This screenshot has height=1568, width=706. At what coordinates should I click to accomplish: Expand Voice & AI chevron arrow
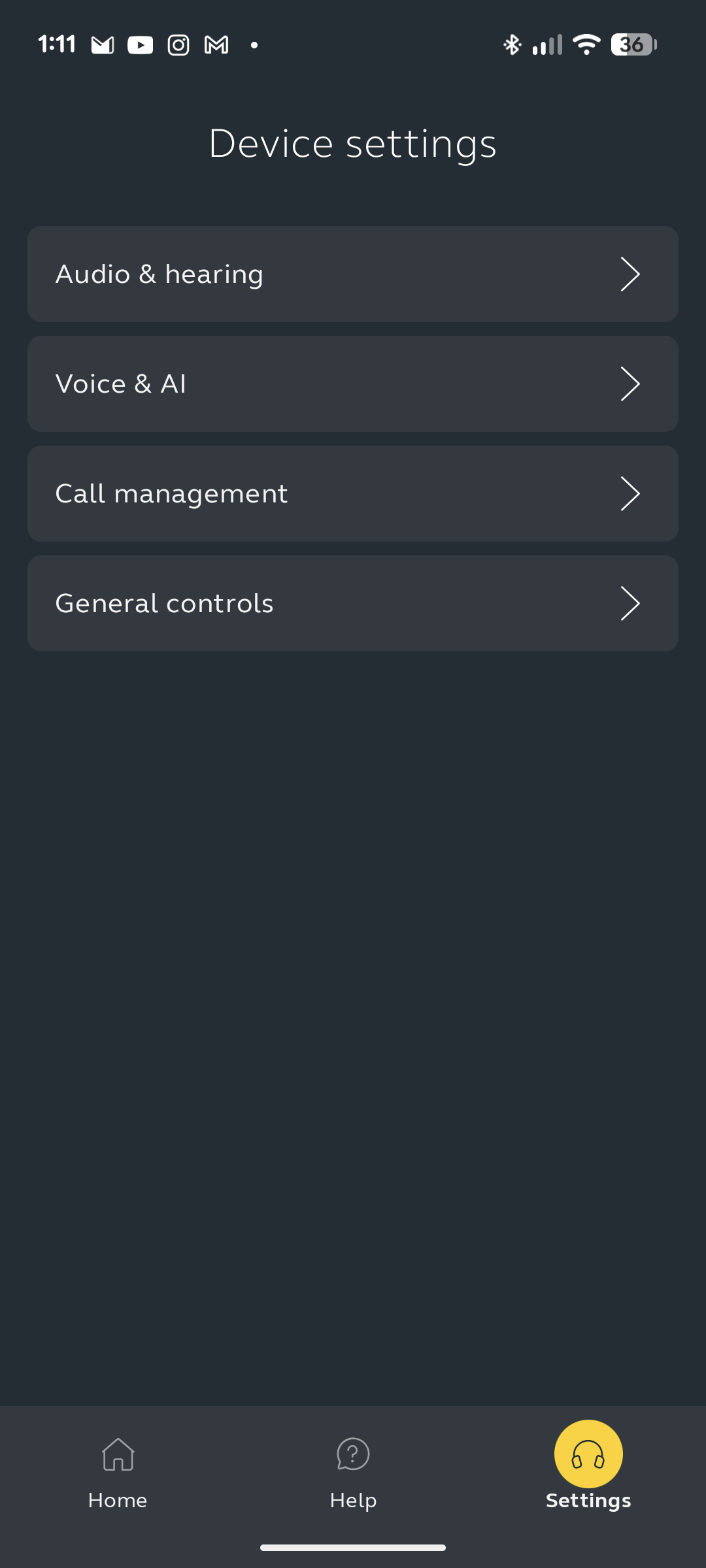click(630, 384)
